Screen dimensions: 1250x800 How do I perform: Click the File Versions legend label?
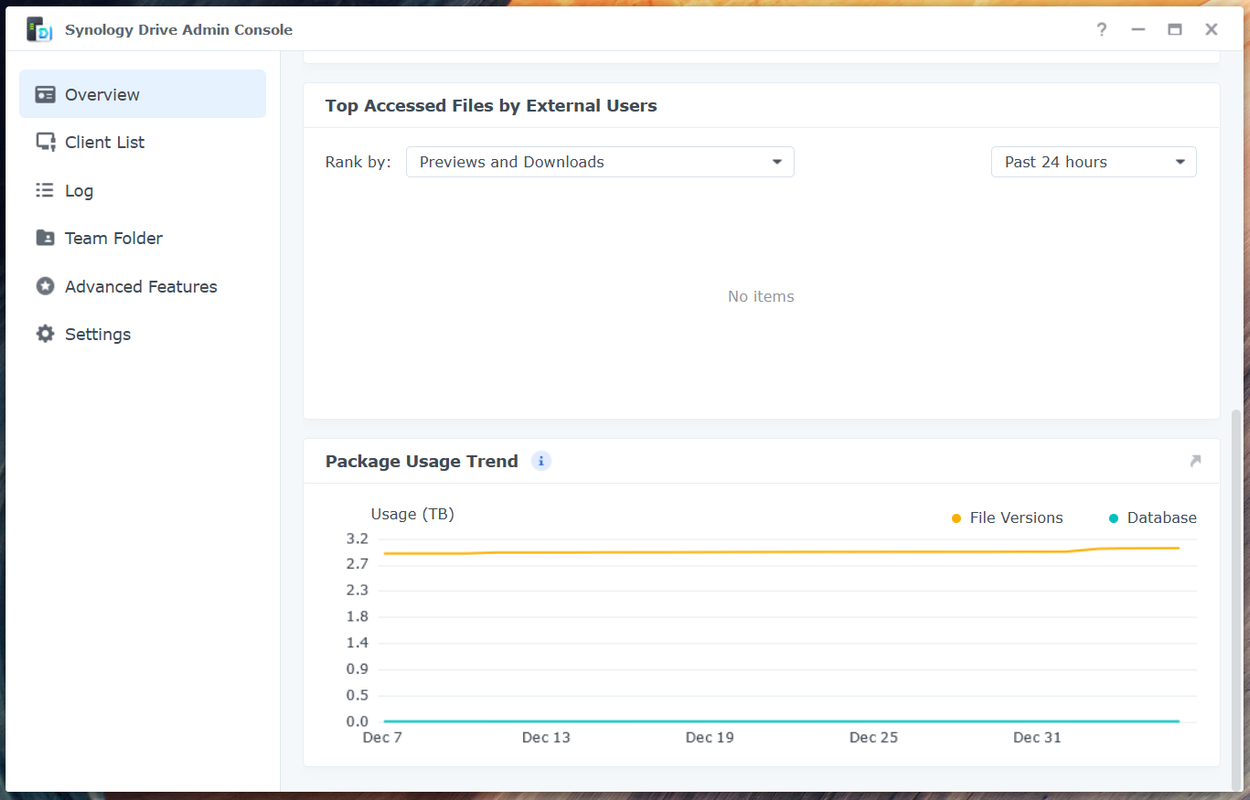[x=1016, y=518]
